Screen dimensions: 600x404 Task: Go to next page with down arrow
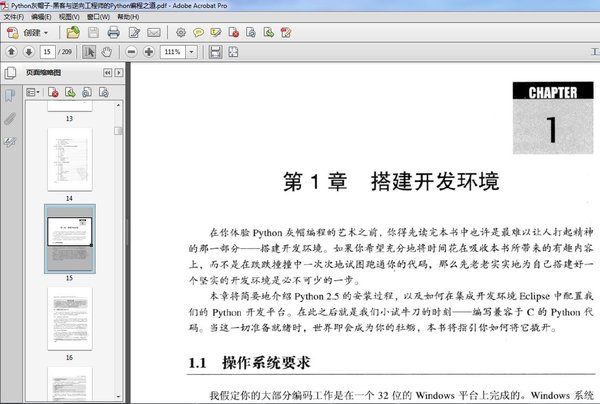tap(29, 51)
